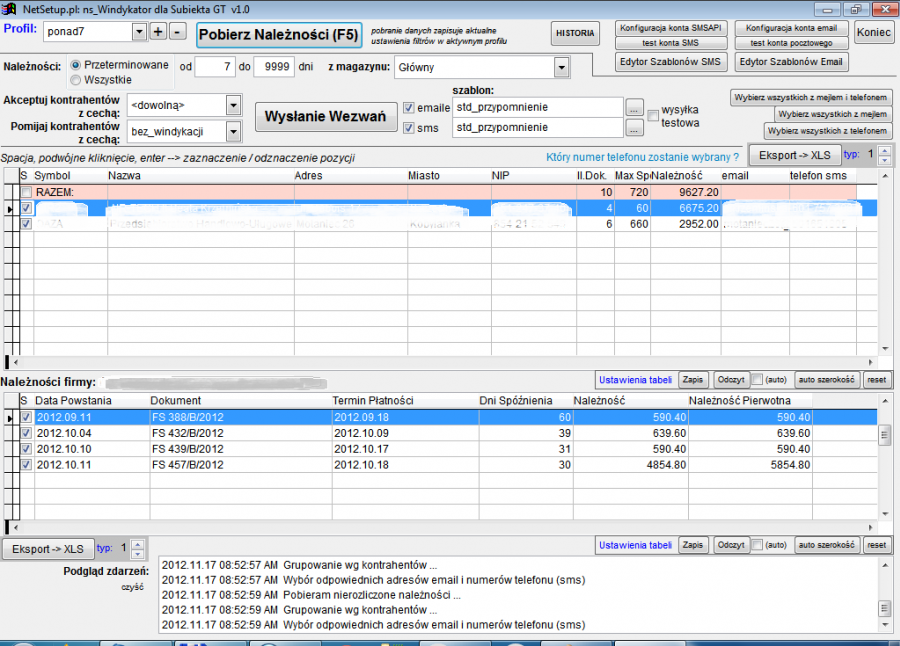Increase typ value beside bottom Eksport XLS
Image resolution: width=900 pixels, height=646 pixels.
pyautogui.click(x=137, y=544)
